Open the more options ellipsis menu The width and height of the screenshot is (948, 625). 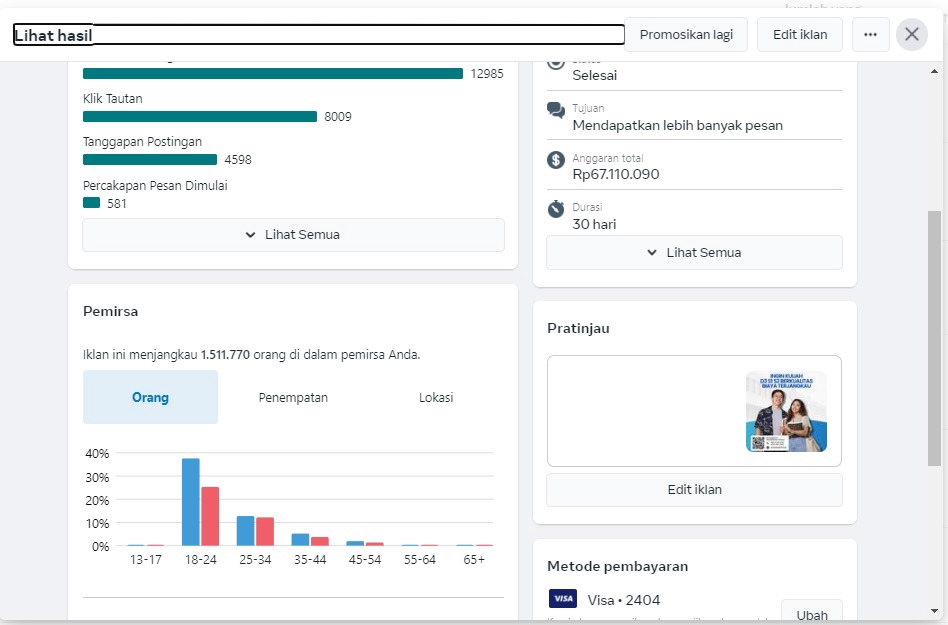(x=870, y=34)
